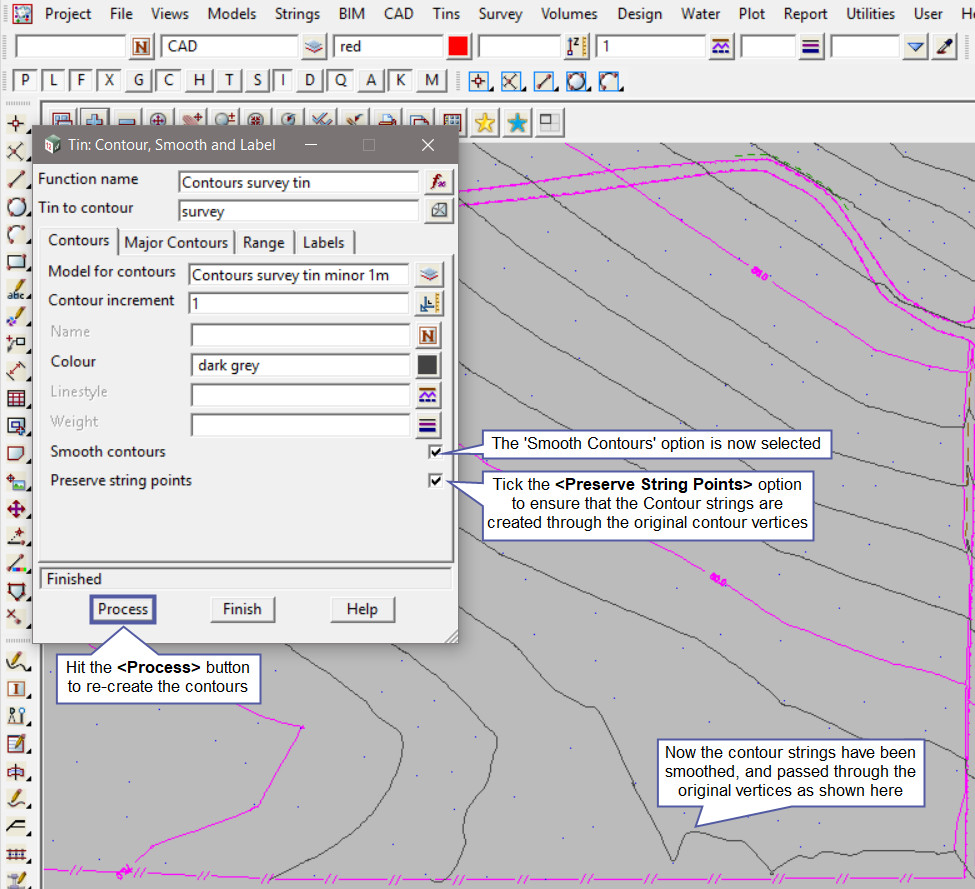Click the Finish button
Screen dimensions: 975x889
[242, 609]
